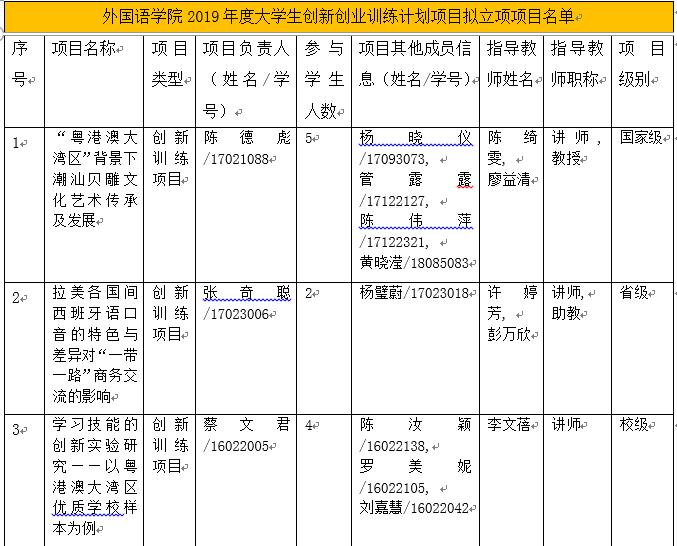
Task: Click the 项目级别 header cell
Action: 641,64
